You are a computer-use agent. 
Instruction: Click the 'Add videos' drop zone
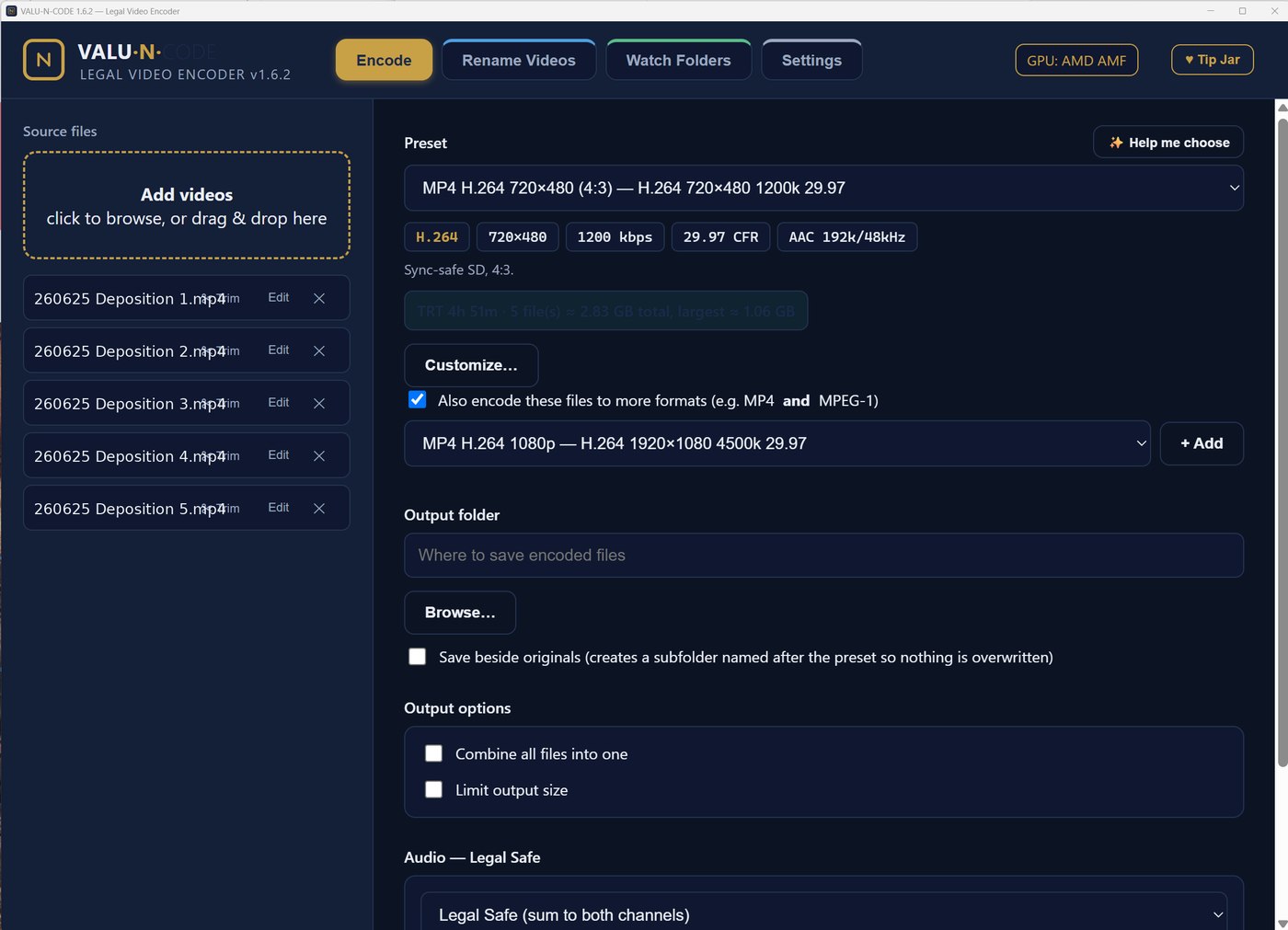[187, 206]
